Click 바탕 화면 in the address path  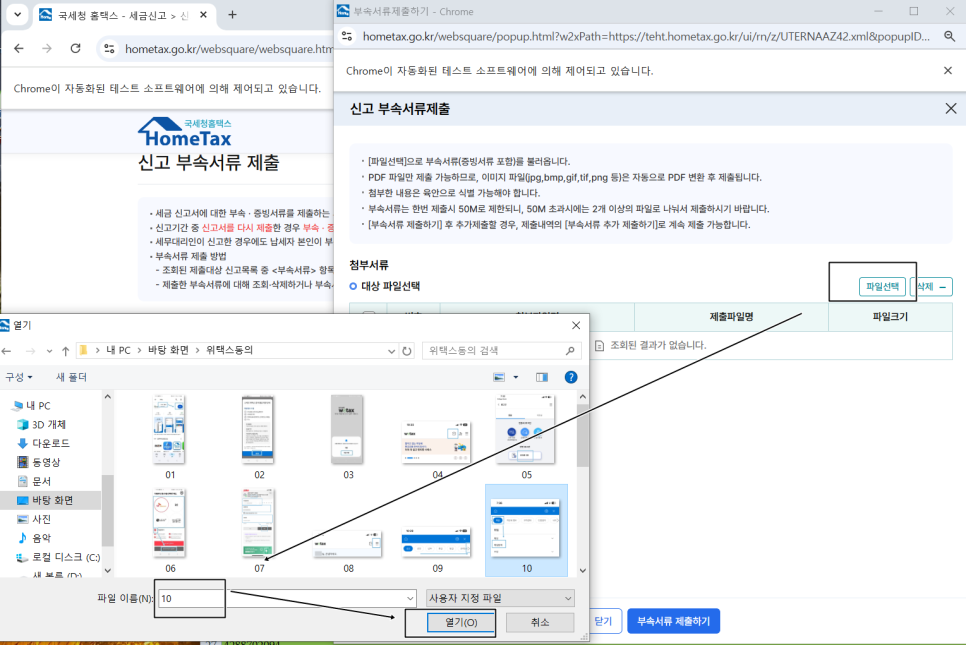click(168, 351)
